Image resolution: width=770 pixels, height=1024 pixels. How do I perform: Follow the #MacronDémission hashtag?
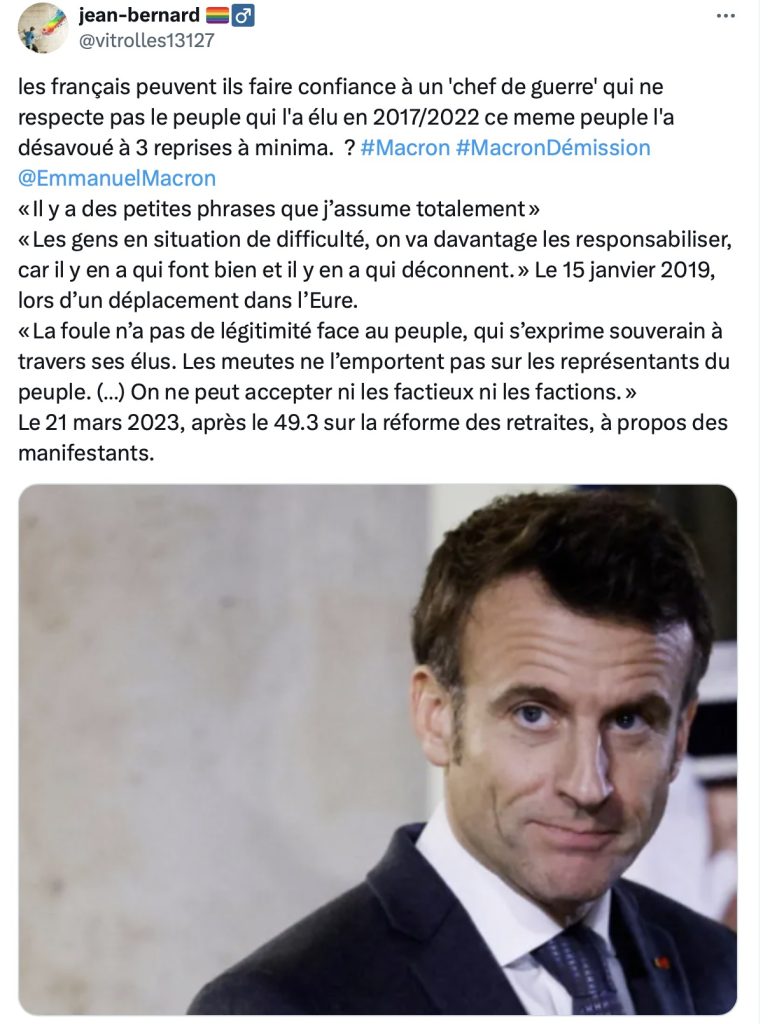coord(553,148)
